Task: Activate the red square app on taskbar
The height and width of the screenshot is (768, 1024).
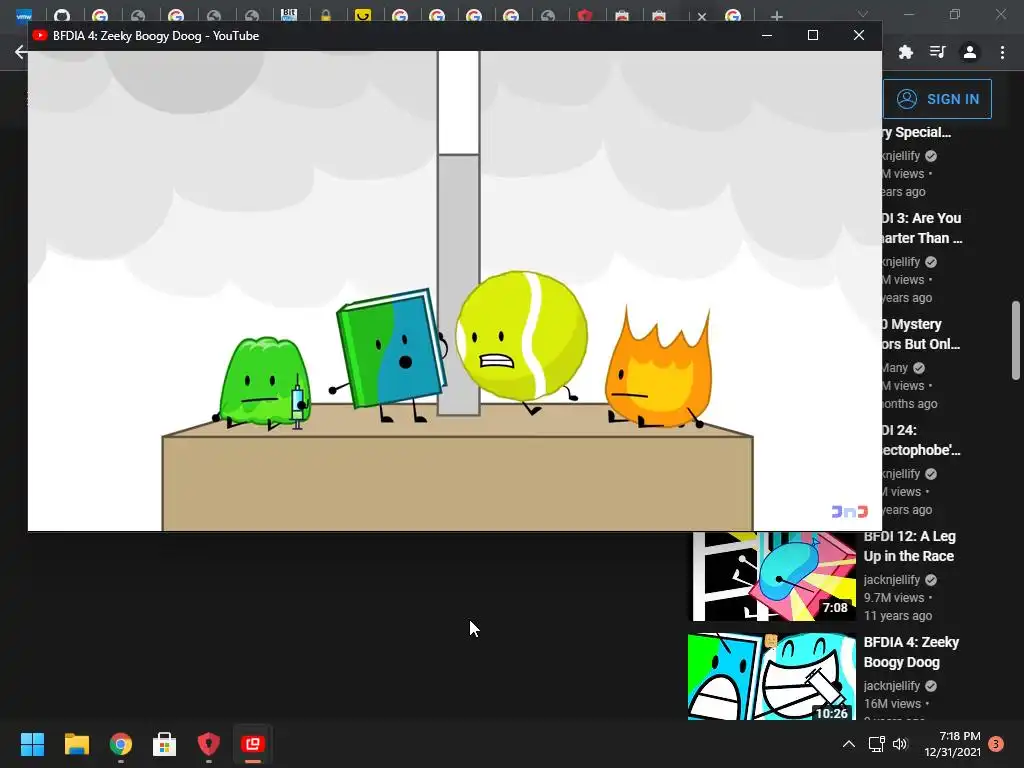Action: click(x=253, y=744)
